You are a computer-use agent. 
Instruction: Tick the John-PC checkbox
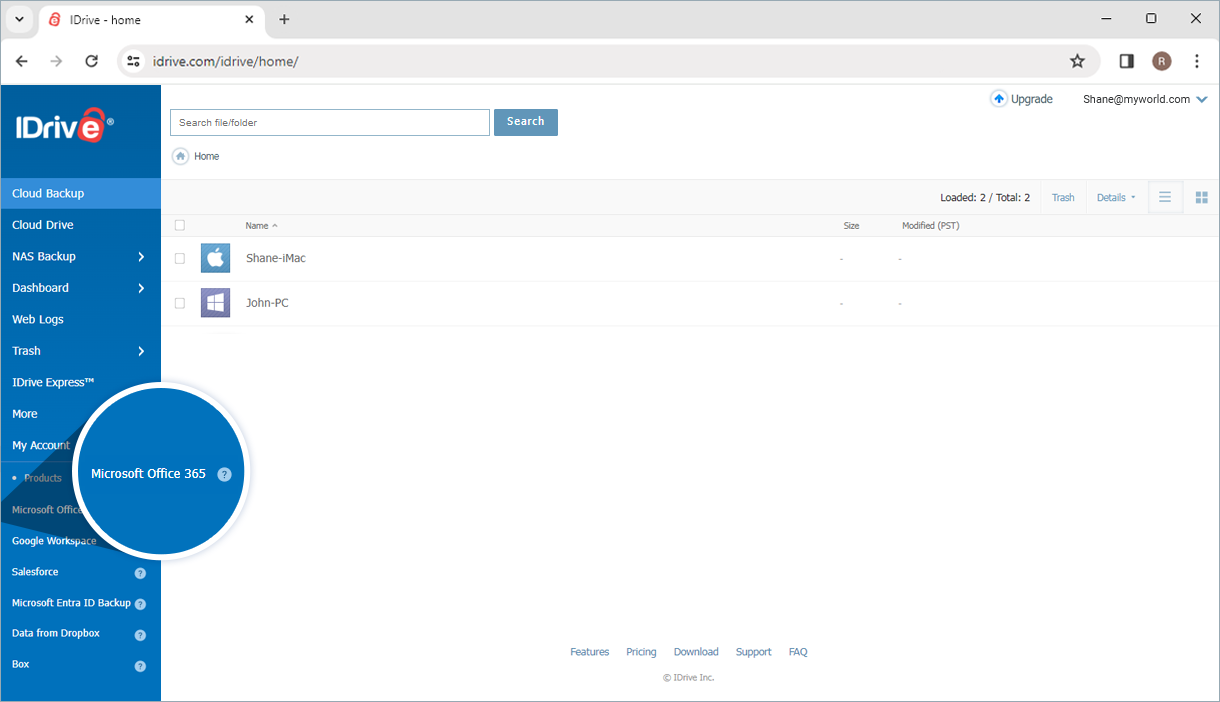pos(180,303)
